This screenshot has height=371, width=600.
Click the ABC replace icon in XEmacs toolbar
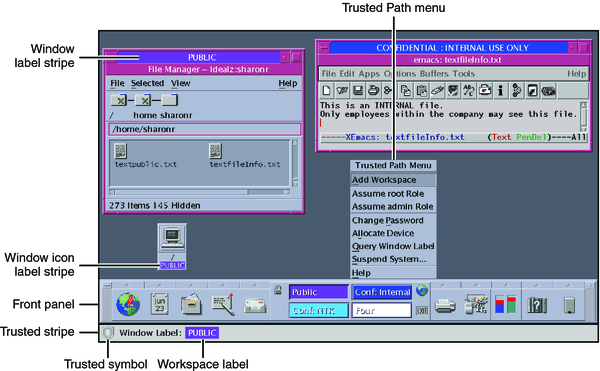click(469, 91)
